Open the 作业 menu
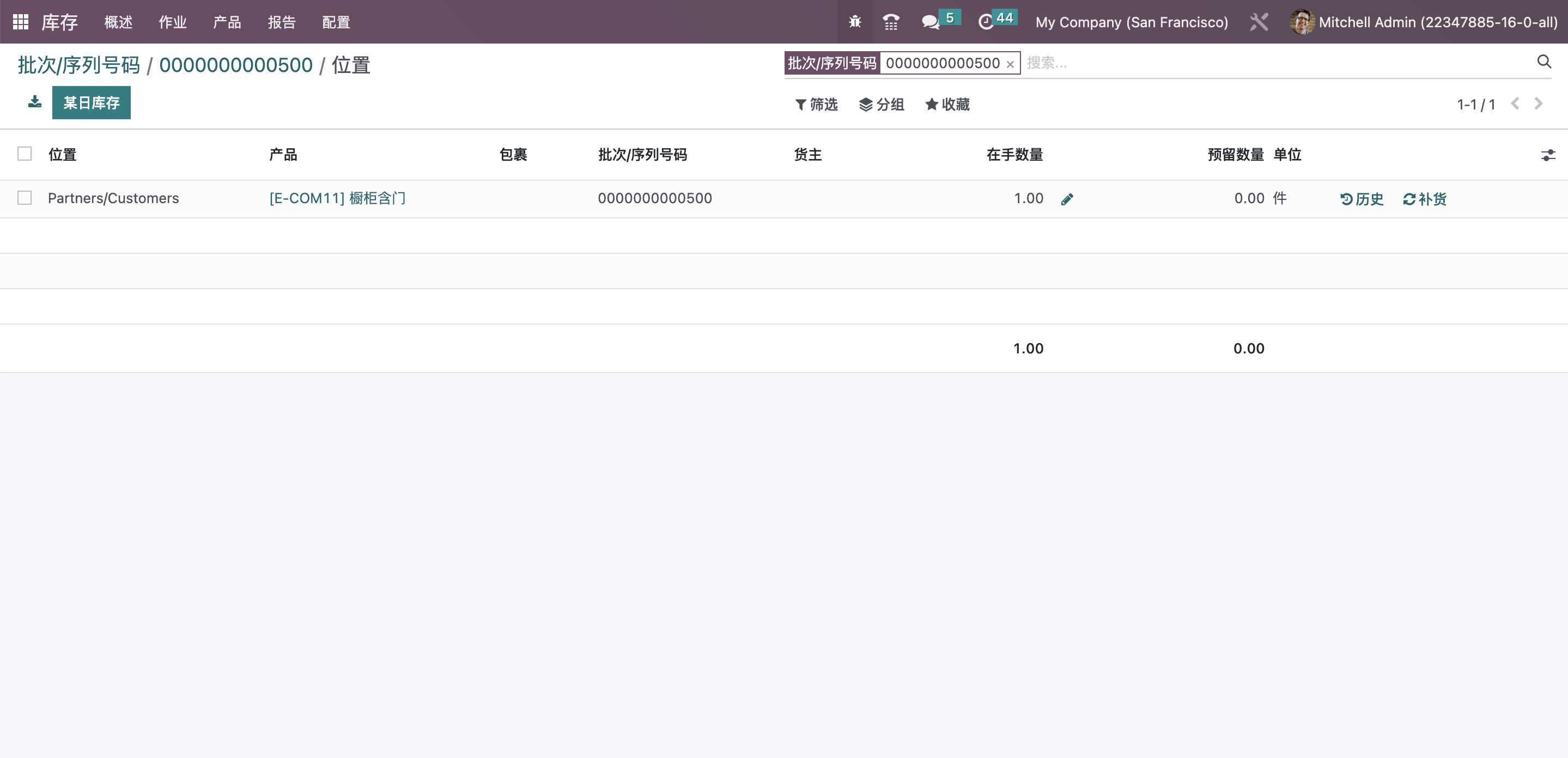Screen dimensions: 1568x758 (172, 22)
